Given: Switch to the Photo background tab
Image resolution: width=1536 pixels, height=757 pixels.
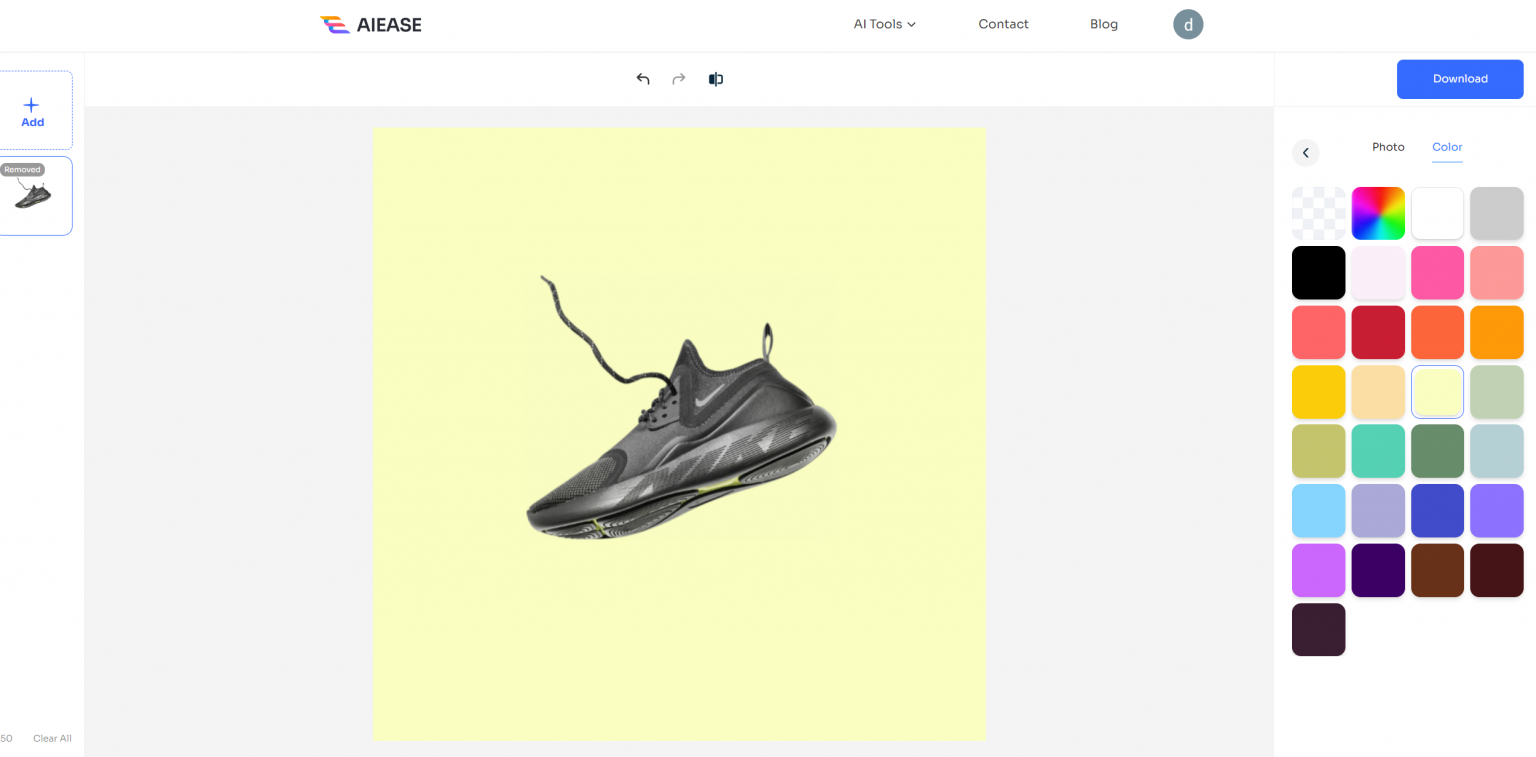Looking at the screenshot, I should point(1388,146).
